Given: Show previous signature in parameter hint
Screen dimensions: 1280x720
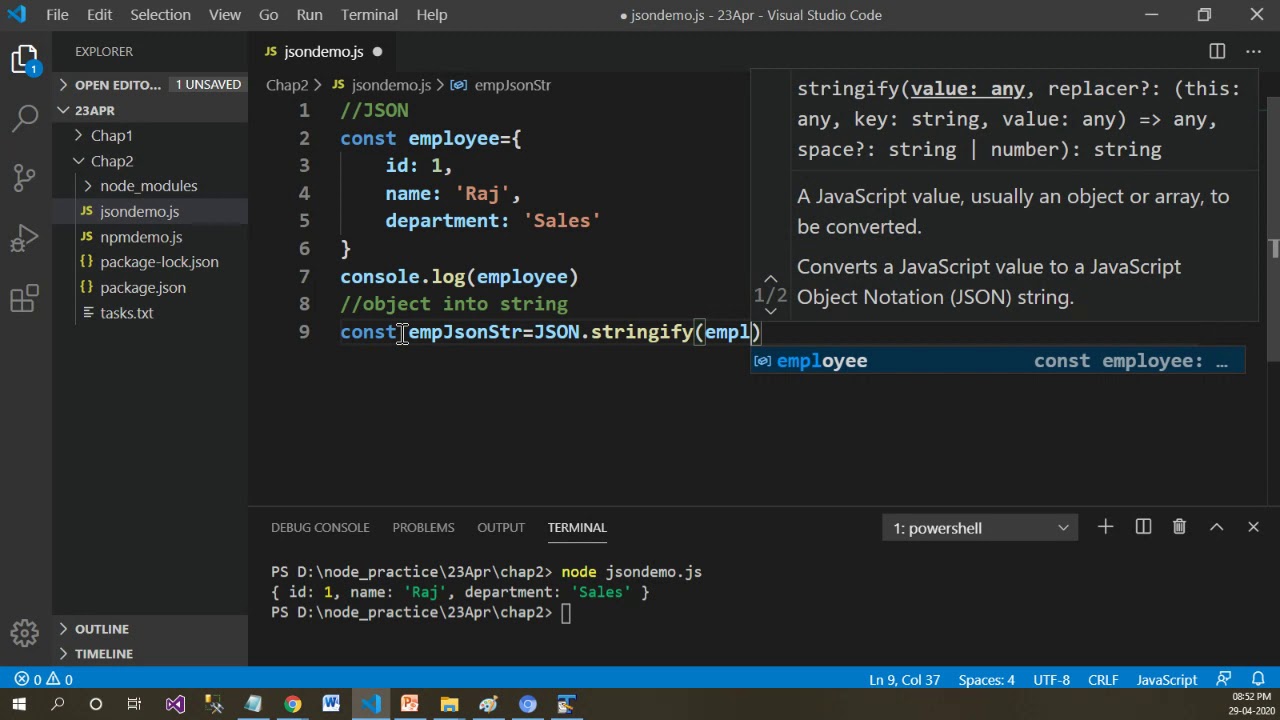Looking at the screenshot, I should point(771,280).
